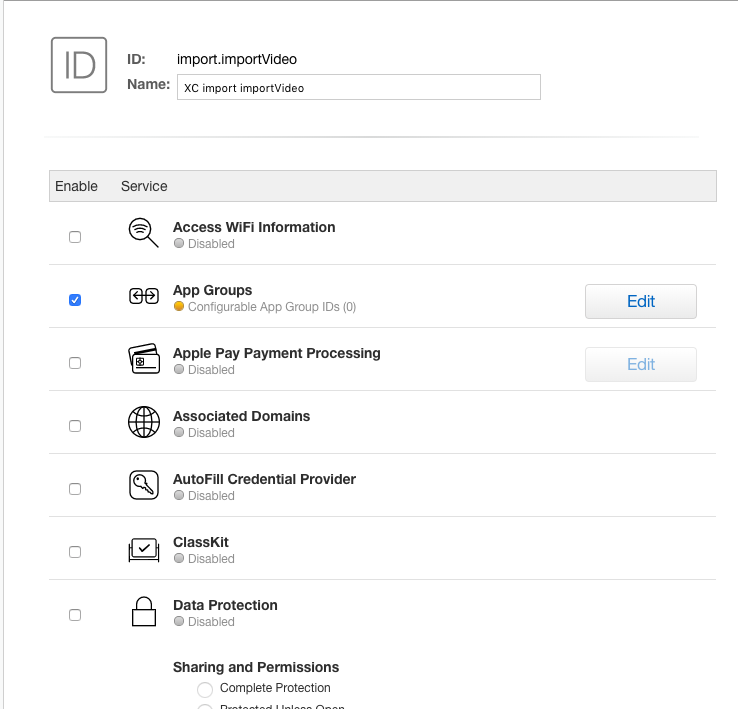This screenshot has width=738, height=709.
Task: Enable the Access WiFi Information checkbox
Action: [x=75, y=237]
